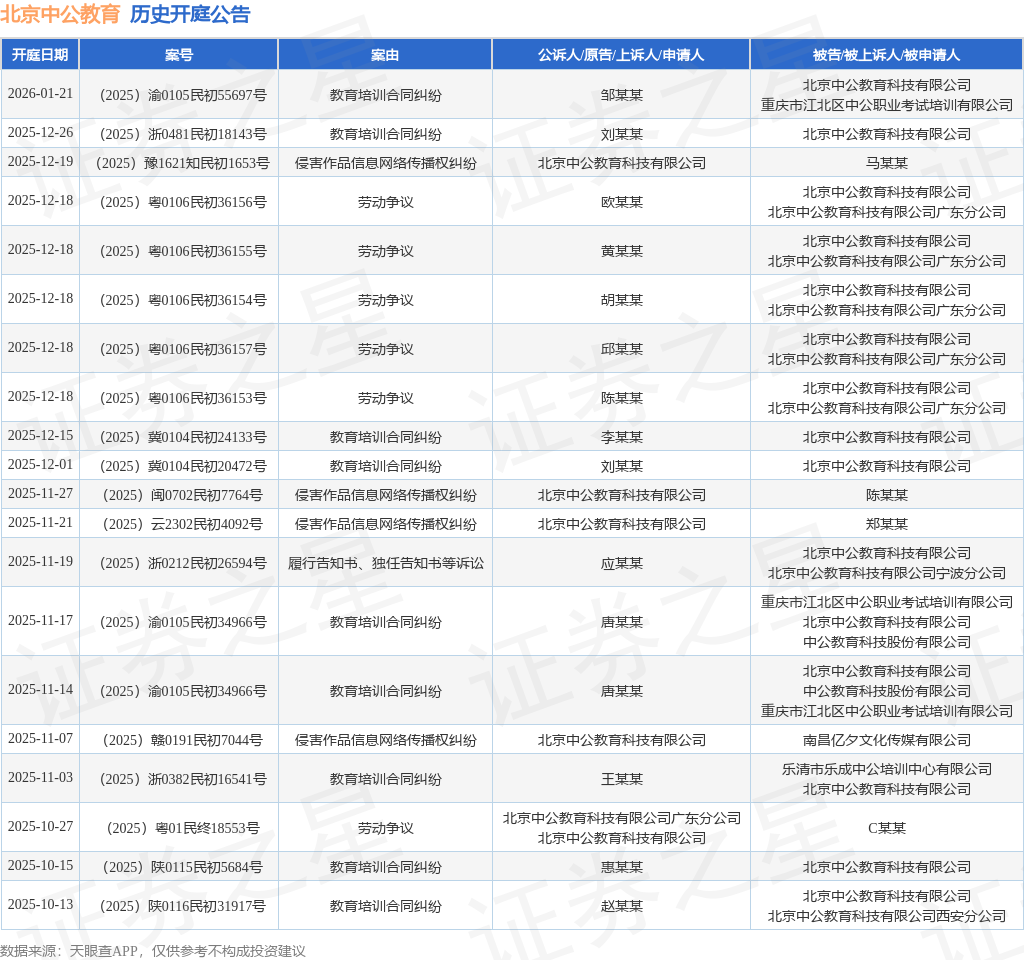Click plaintiff 唐某某 in 2025-11-17 row
This screenshot has height=960, width=1024.
coord(622,622)
